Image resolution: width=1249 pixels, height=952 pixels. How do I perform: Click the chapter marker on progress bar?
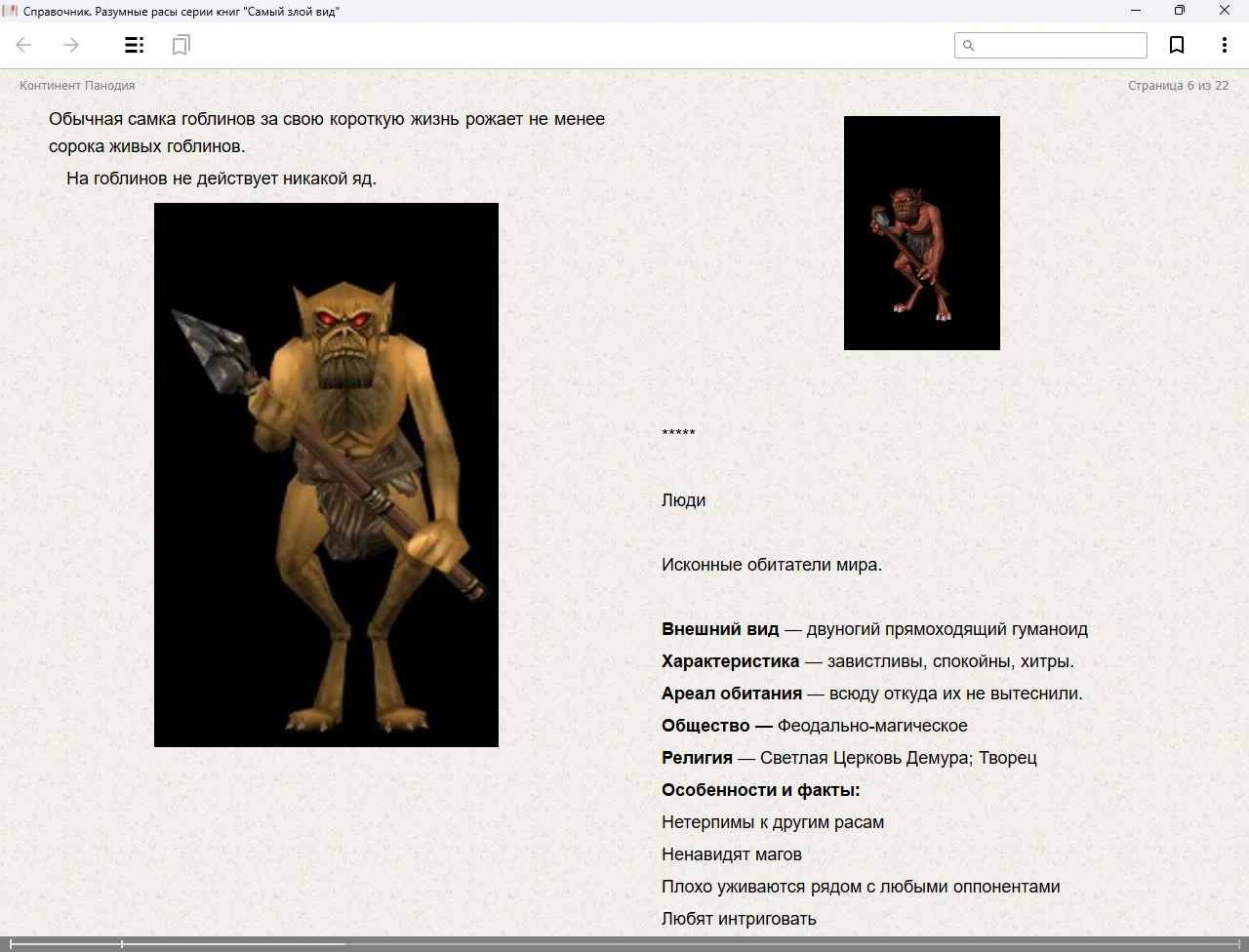pos(122,943)
